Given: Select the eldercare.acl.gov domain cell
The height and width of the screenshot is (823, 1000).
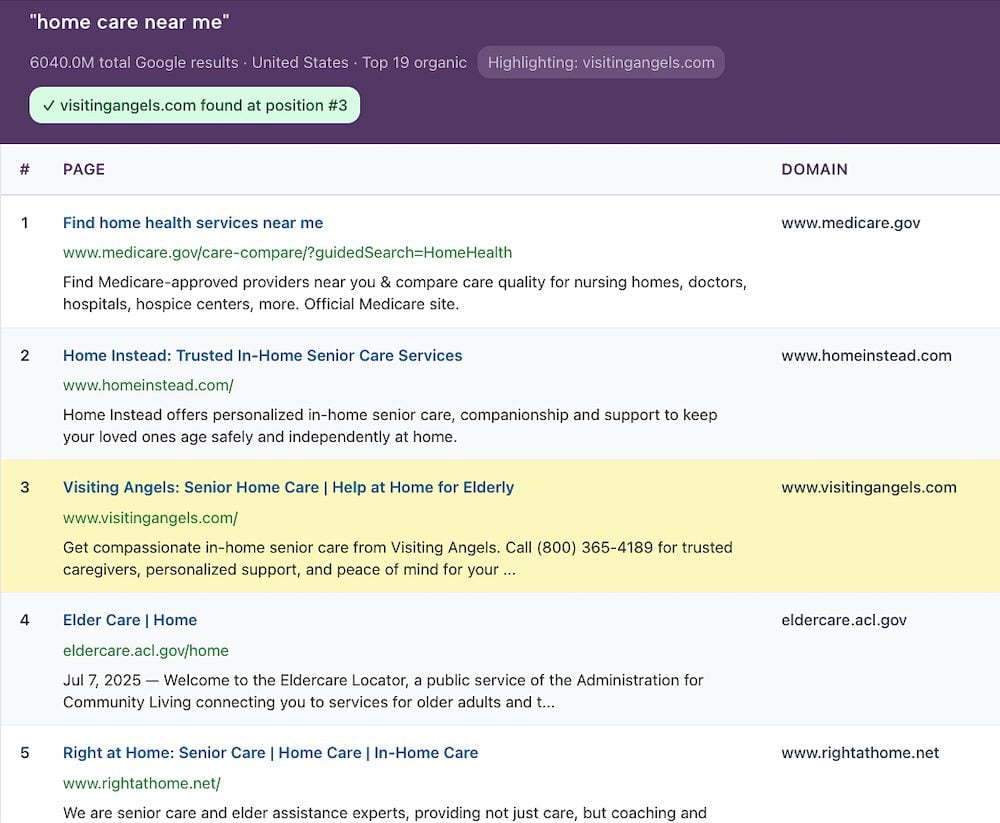Looking at the screenshot, I should (844, 620).
